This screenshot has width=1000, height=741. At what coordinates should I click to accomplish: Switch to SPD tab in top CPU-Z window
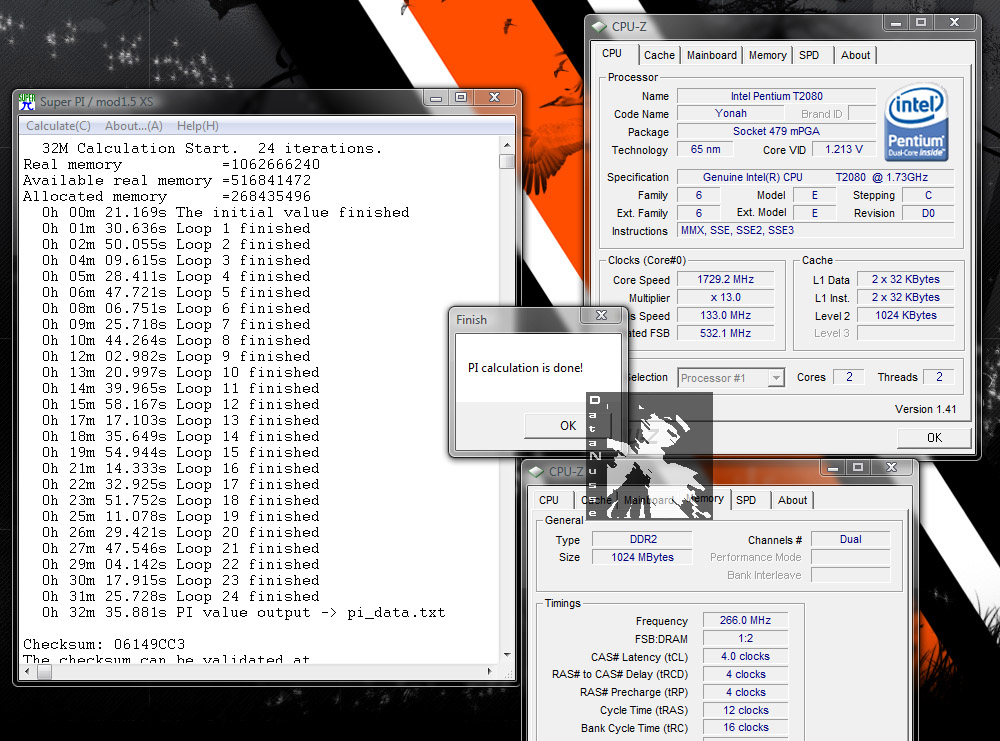(809, 55)
